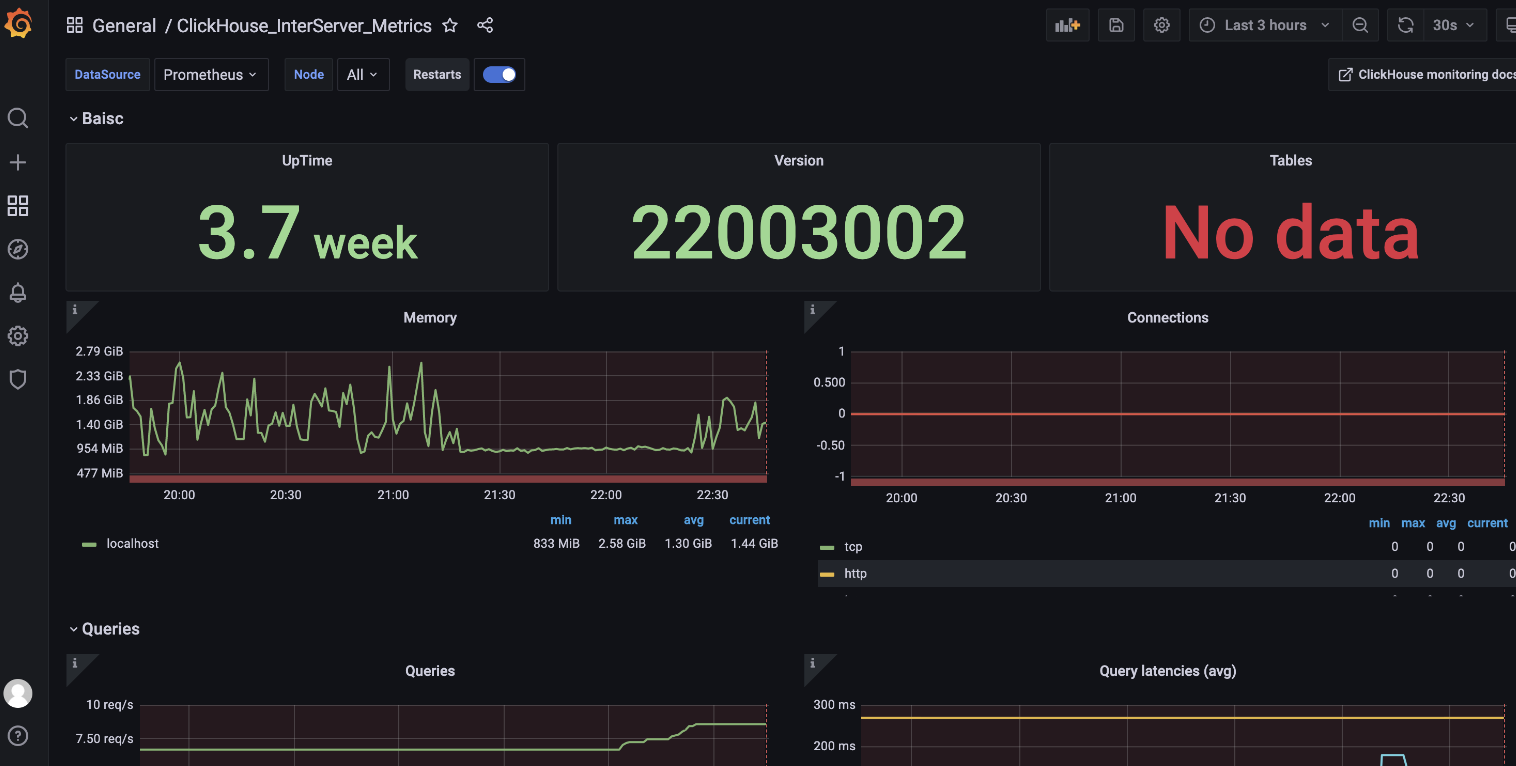Click the green localhost color swatch
Viewport: 1516px width, 766px height.
(x=89, y=544)
